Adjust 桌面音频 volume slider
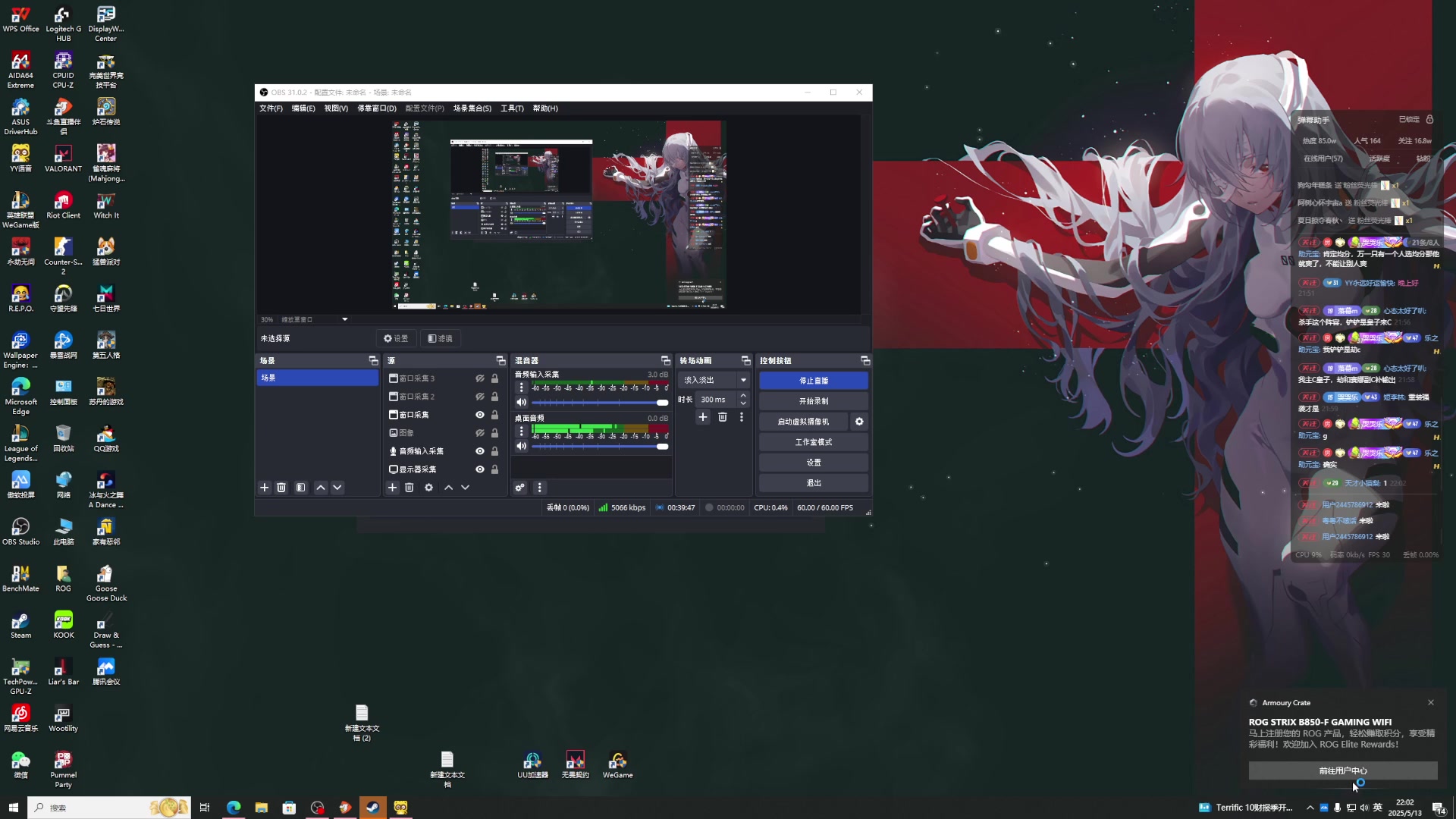 (x=600, y=447)
